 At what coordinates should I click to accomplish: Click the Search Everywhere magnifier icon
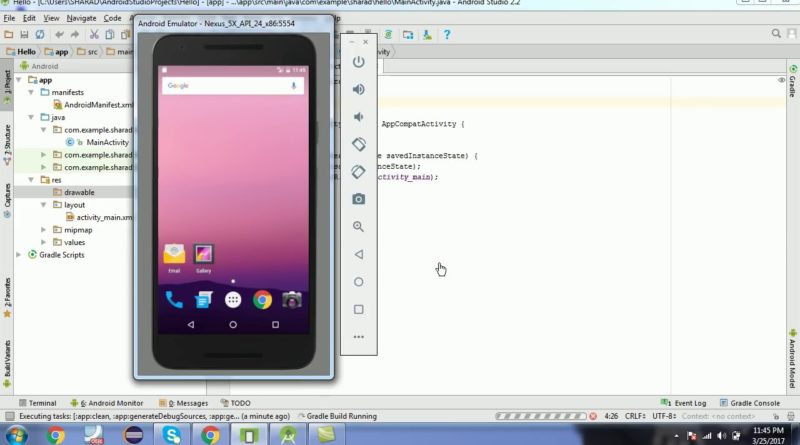[x=776, y=34]
